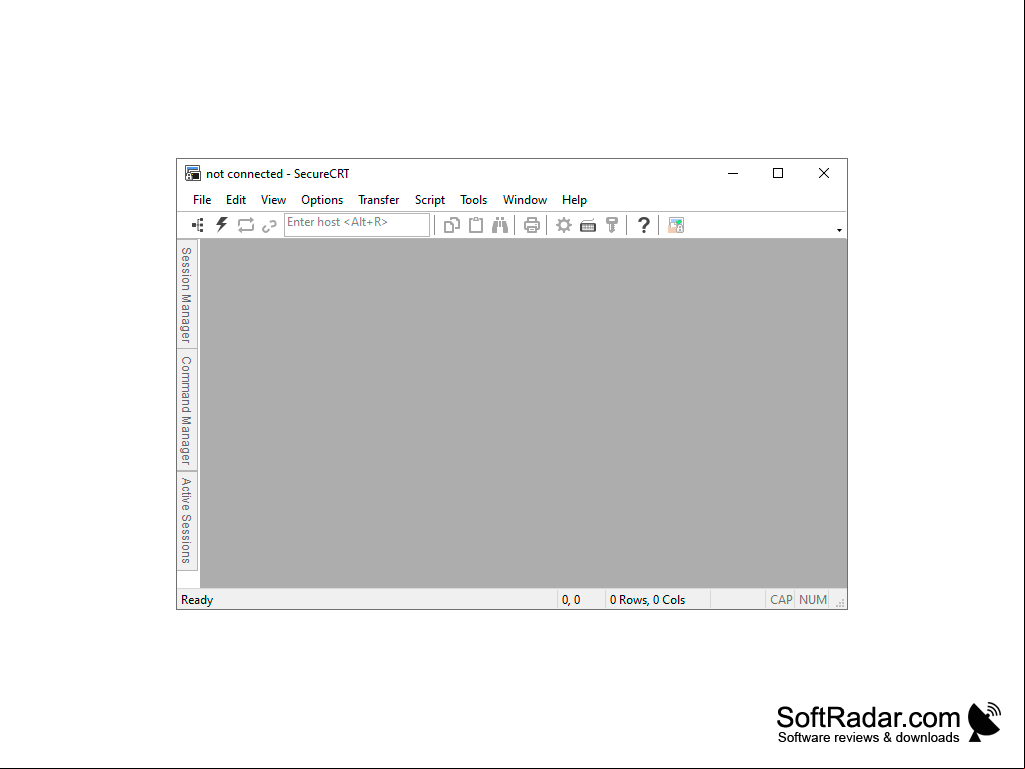Open the Session Manager side tab

click(186, 294)
